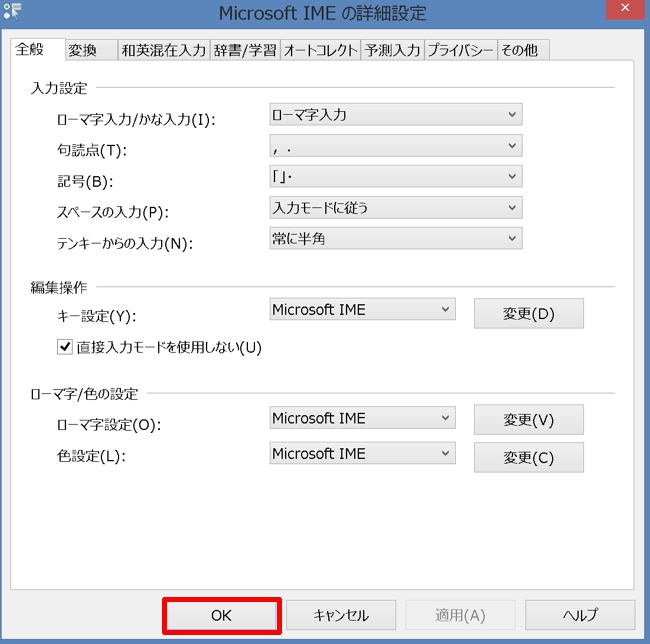Open the 和英混在入力 tab
This screenshot has height=644, width=650.
(164, 51)
